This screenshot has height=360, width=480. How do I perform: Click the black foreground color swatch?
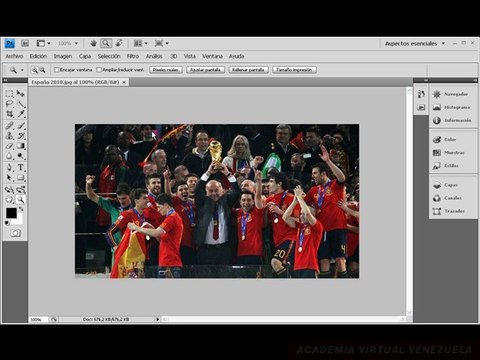pos(11,213)
